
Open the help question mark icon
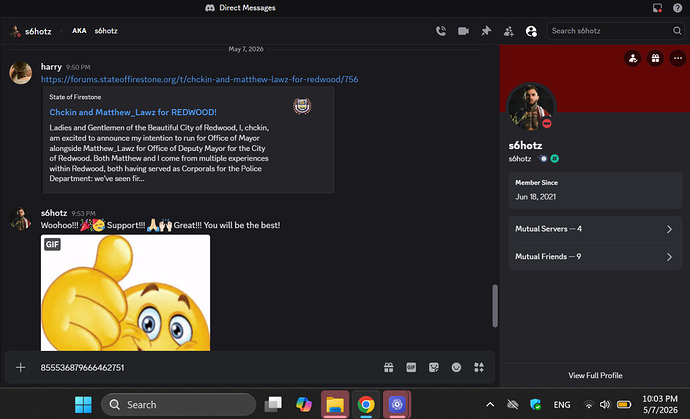tap(677, 8)
